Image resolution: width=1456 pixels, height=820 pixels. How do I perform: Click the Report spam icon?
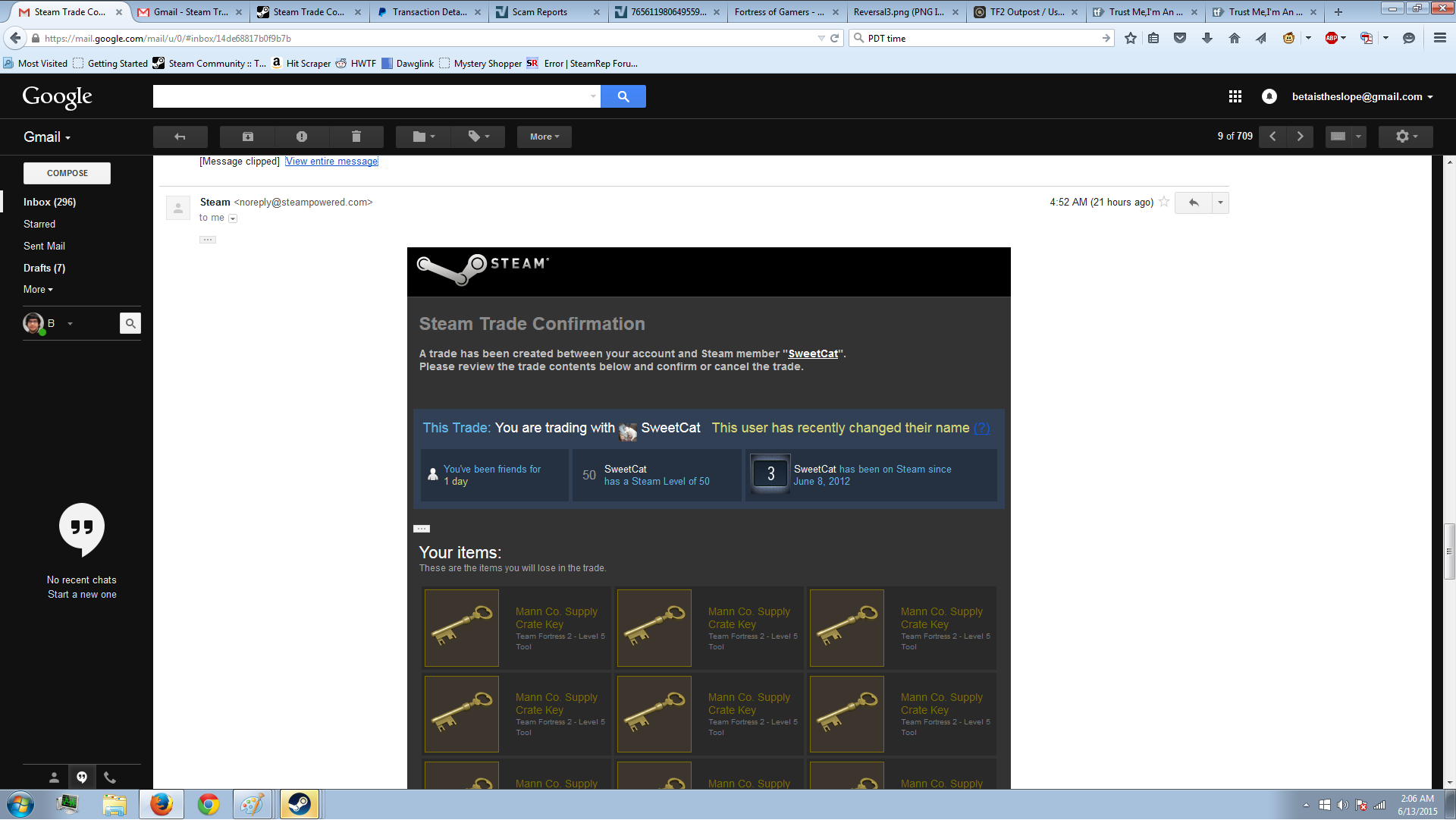[x=302, y=137]
